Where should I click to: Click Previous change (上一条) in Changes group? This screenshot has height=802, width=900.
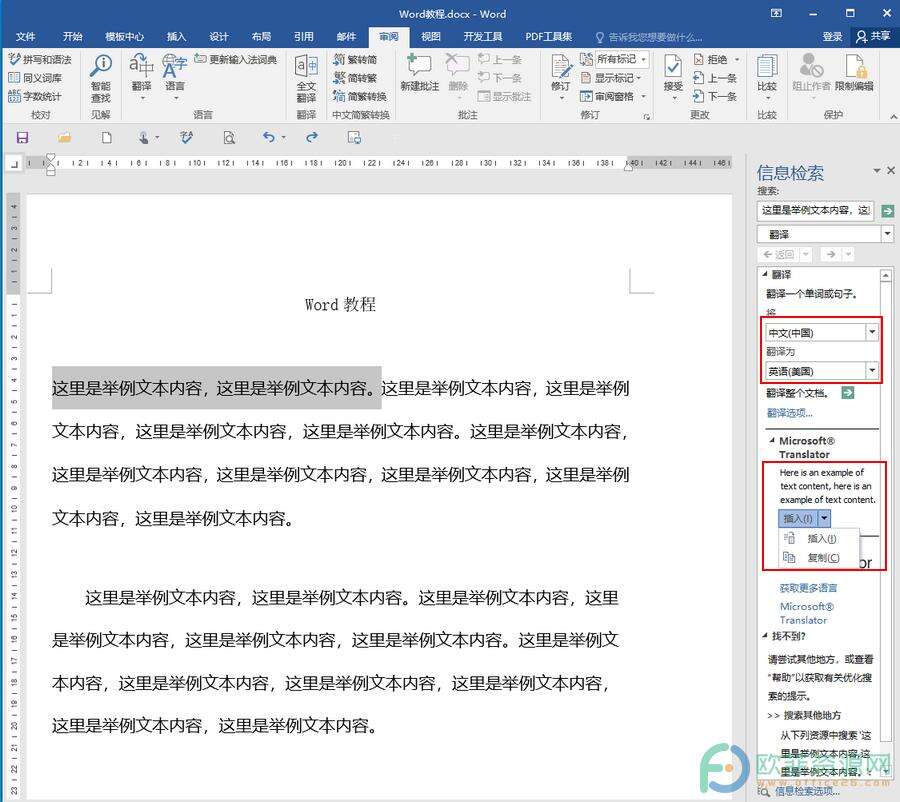coord(715,78)
